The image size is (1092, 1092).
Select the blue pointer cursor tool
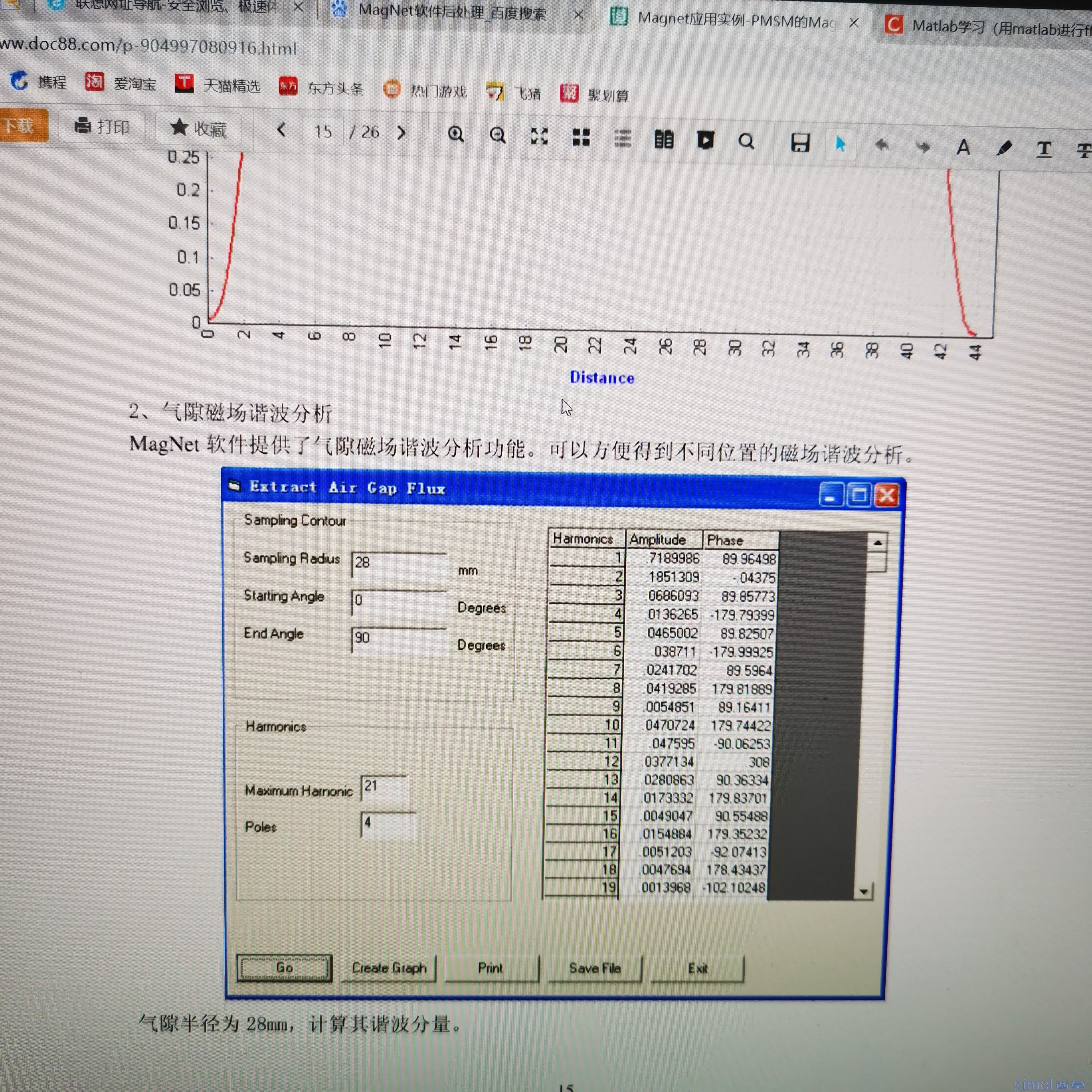tap(841, 144)
